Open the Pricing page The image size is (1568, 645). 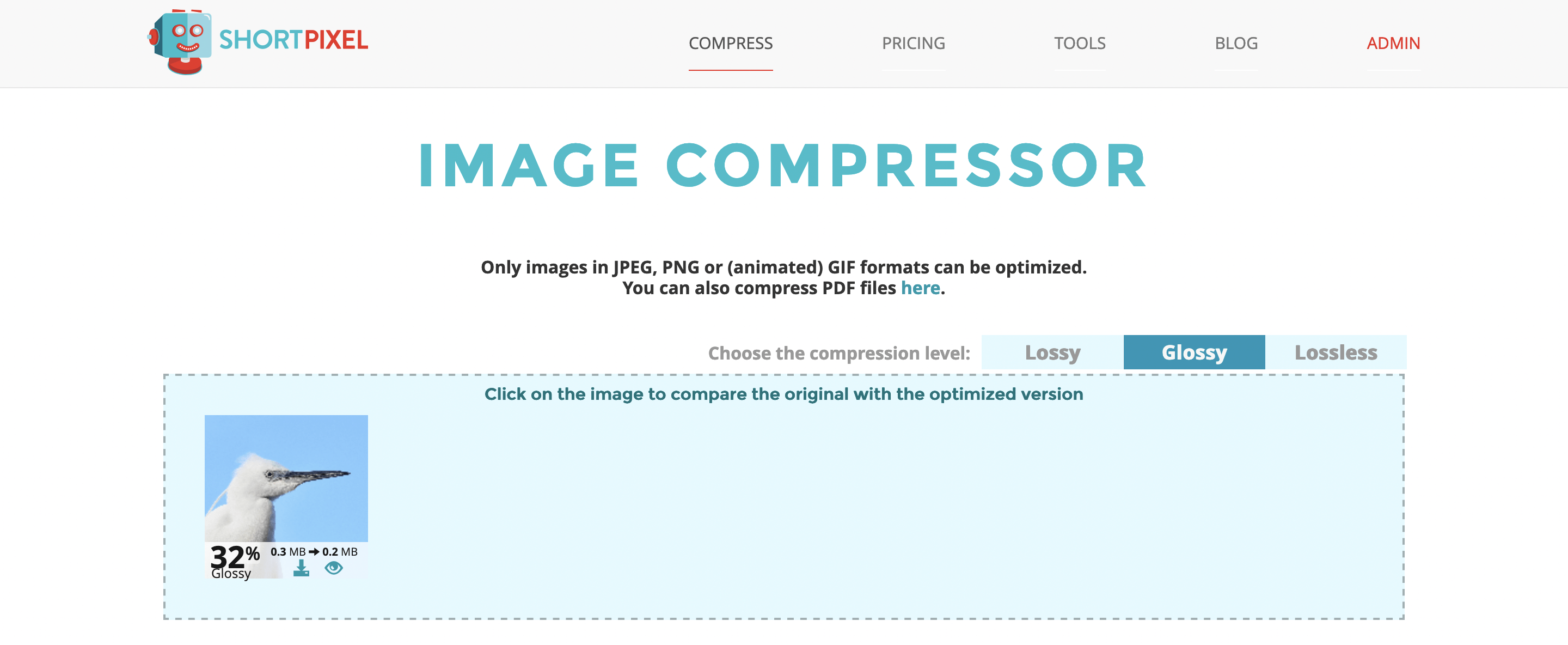(x=912, y=42)
